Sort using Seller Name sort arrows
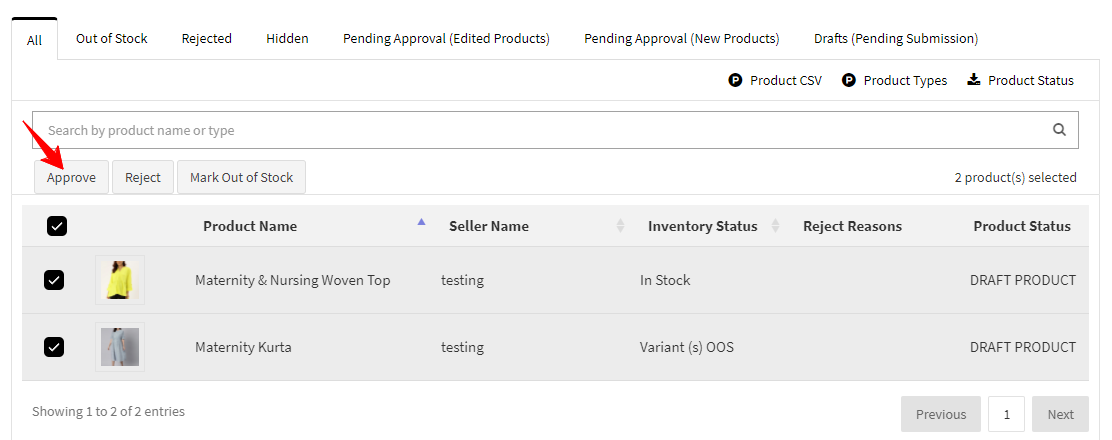 click(x=620, y=226)
